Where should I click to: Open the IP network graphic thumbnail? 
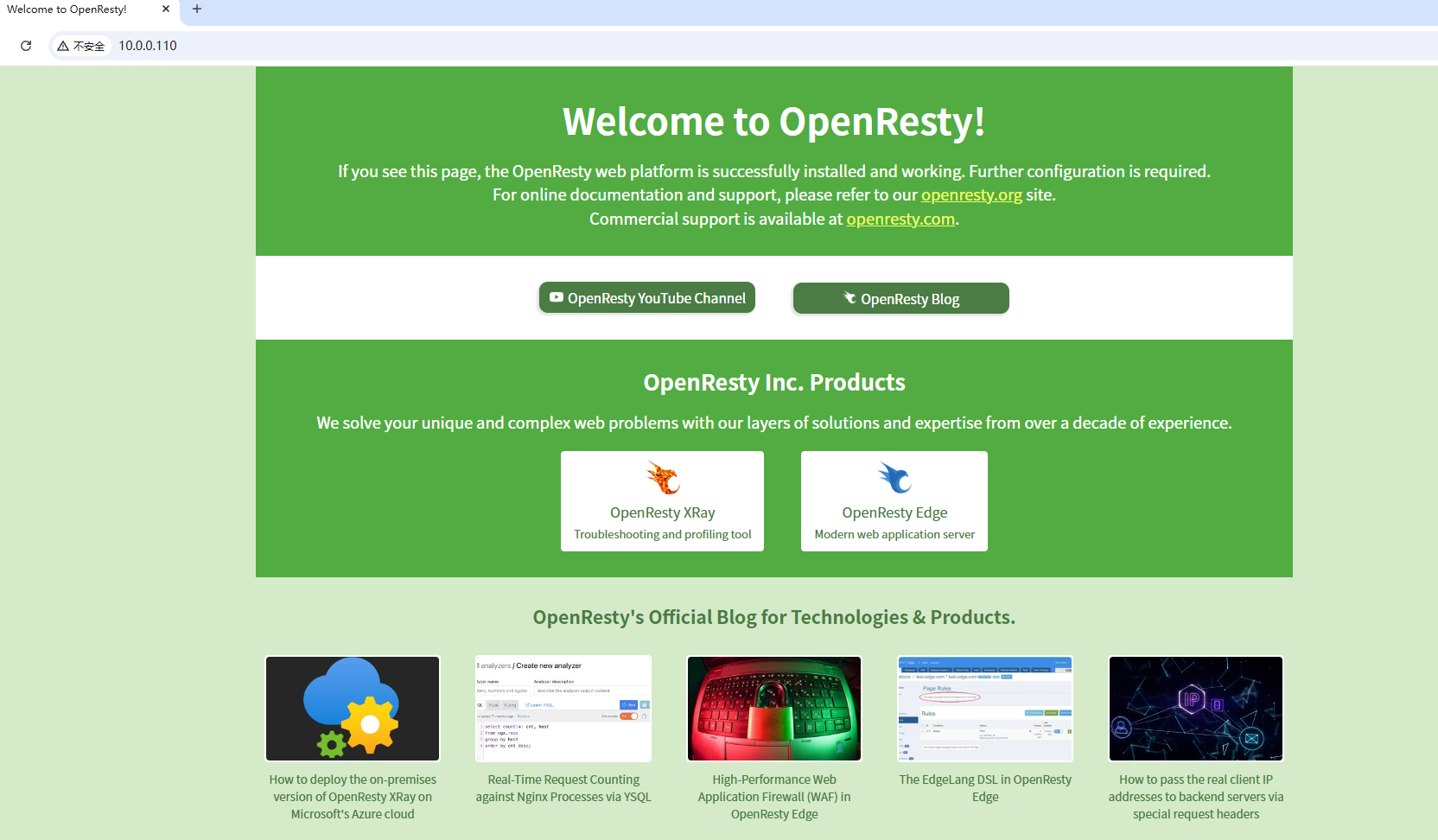(1196, 709)
